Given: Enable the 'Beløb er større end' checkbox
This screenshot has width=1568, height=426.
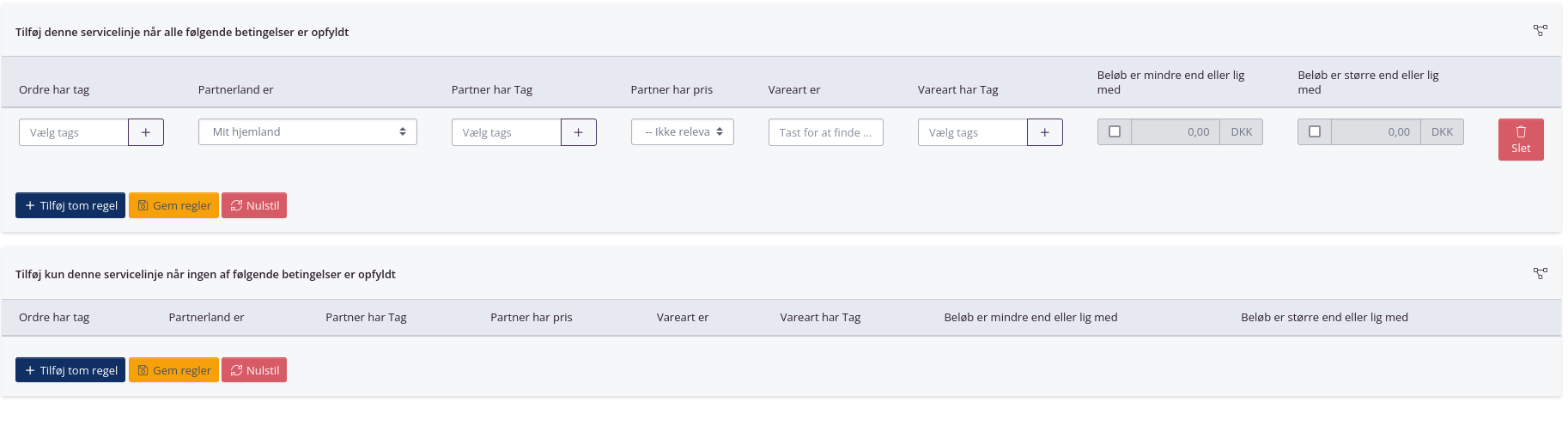Looking at the screenshot, I should click(1315, 132).
